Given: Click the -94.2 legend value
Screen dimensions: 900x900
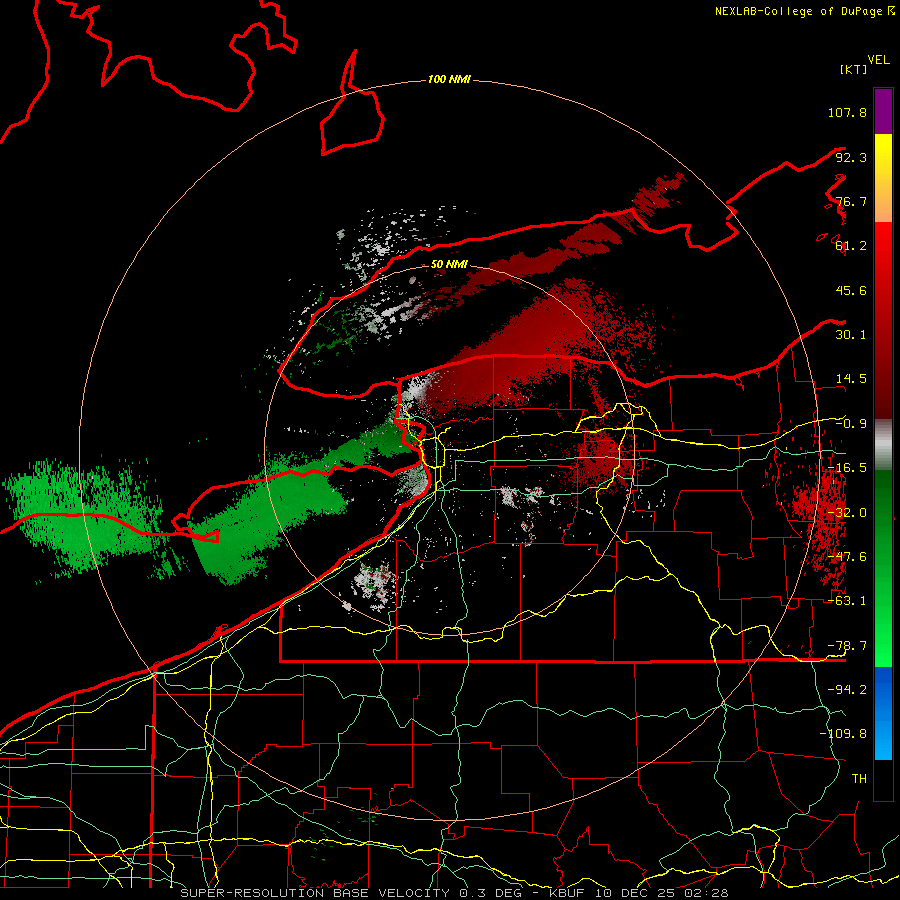Looking at the screenshot, I should [847, 690].
